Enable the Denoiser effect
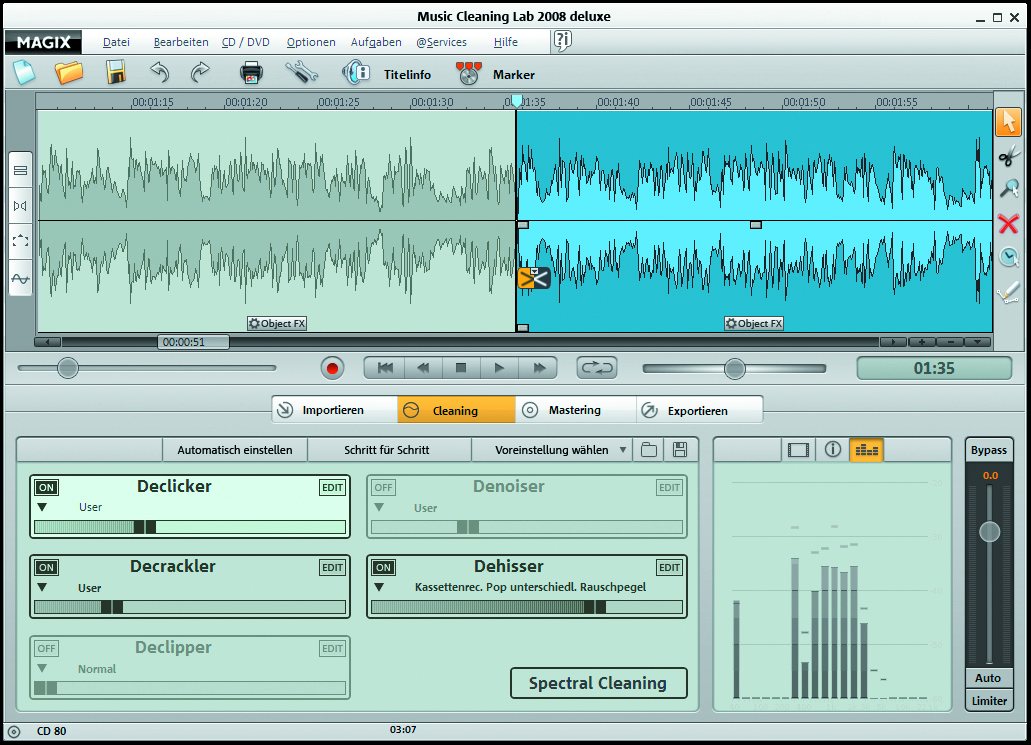 383,488
